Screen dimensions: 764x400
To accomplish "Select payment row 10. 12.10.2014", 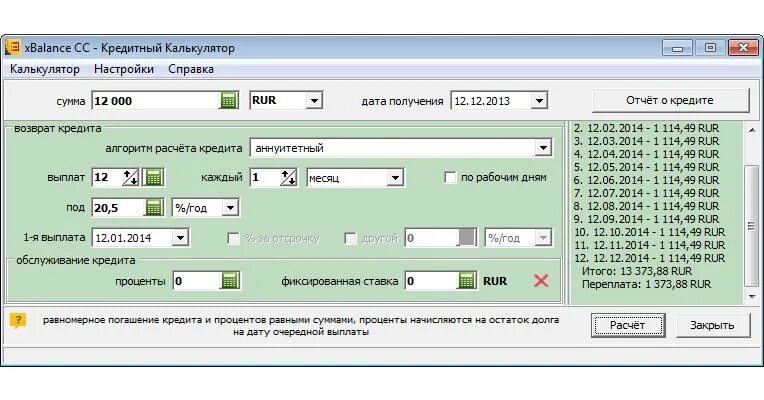I will pyautogui.click(x=649, y=232).
